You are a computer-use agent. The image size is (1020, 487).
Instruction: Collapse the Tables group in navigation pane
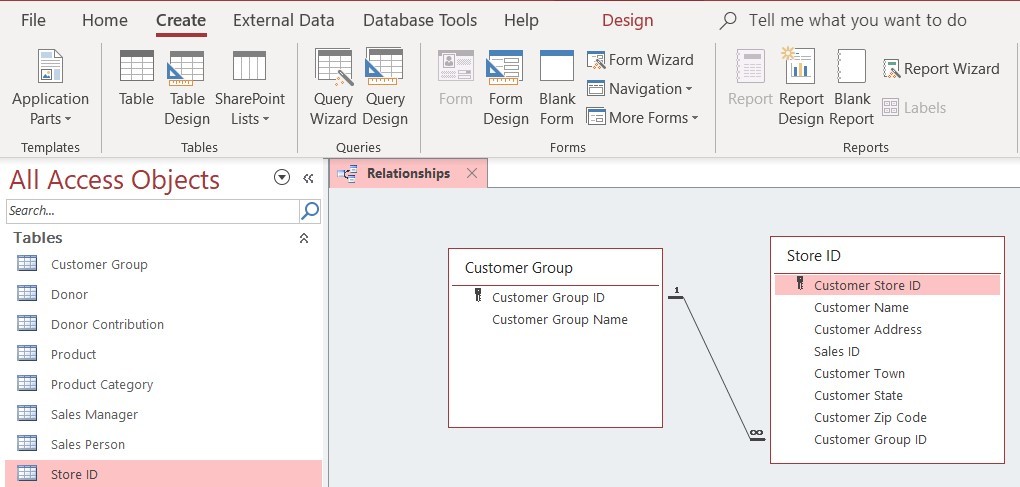coord(304,238)
